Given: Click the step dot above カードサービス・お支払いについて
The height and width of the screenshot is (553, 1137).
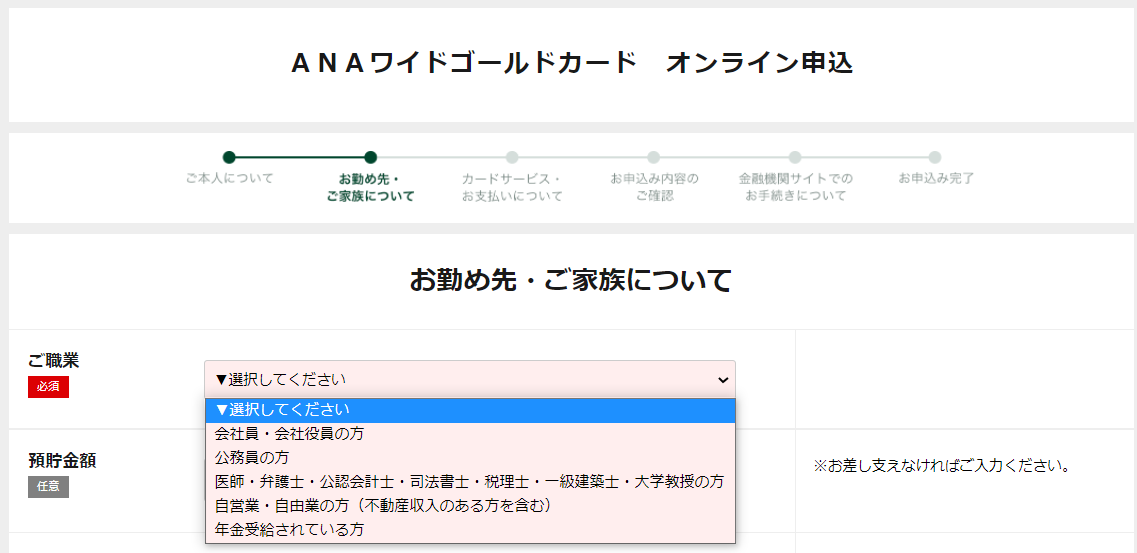Looking at the screenshot, I should (512, 157).
